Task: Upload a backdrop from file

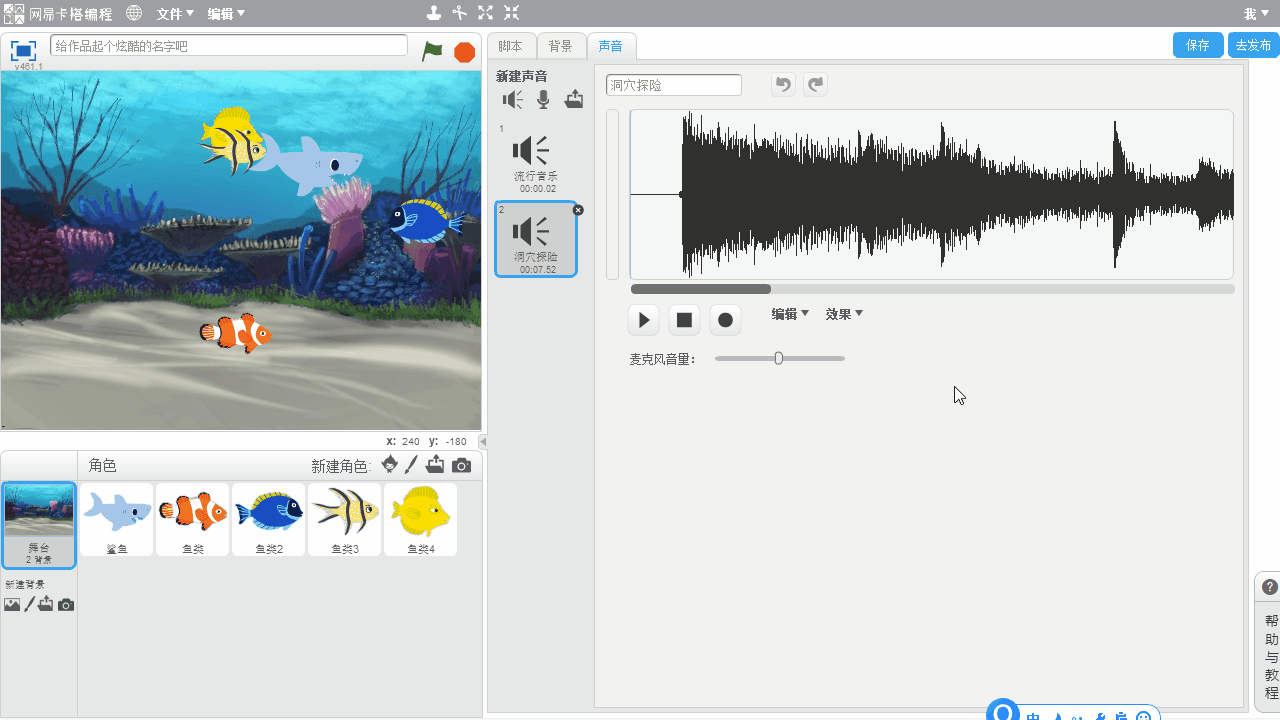Action: 46,604
